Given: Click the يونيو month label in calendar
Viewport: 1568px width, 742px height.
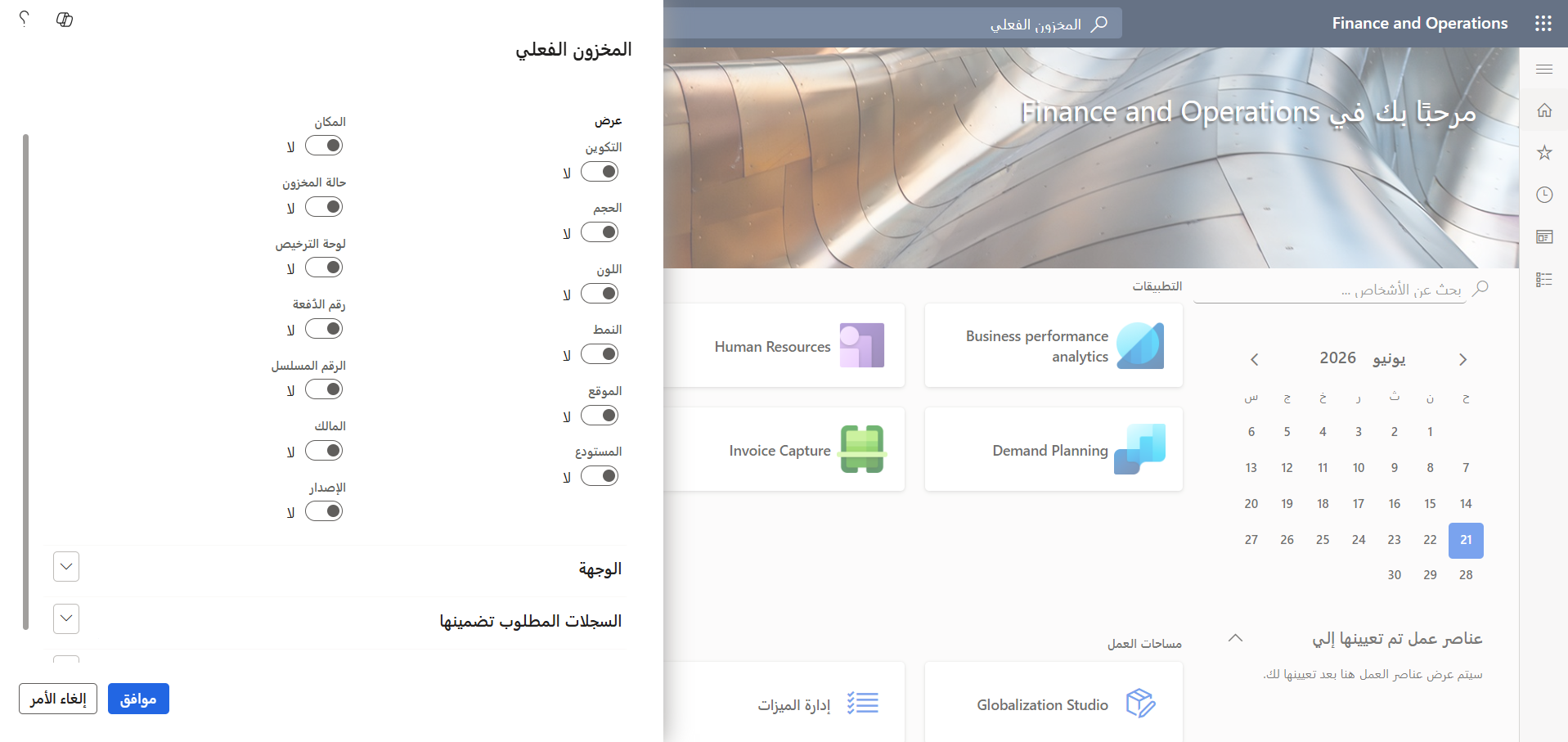Looking at the screenshot, I should [x=1389, y=358].
